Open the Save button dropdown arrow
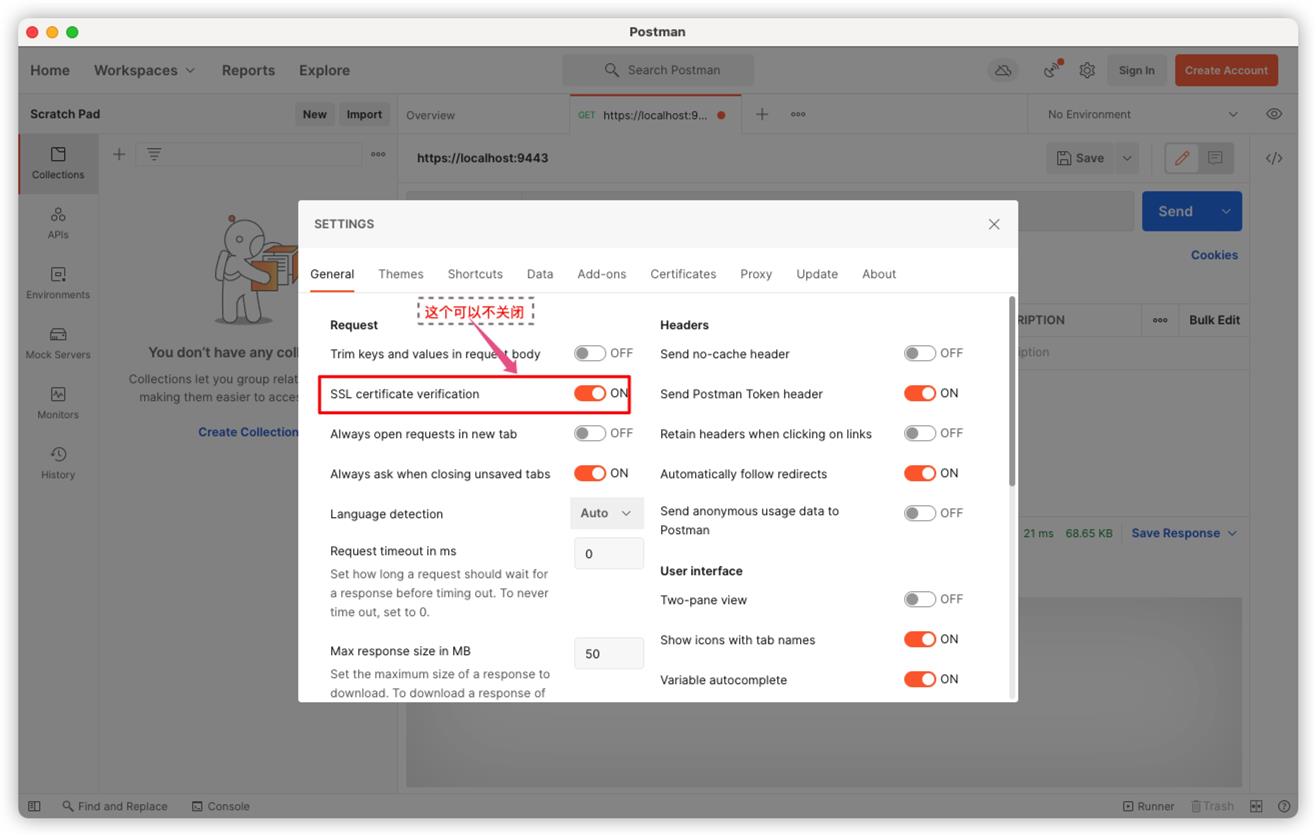This screenshot has height=836, width=1316. (1127, 158)
